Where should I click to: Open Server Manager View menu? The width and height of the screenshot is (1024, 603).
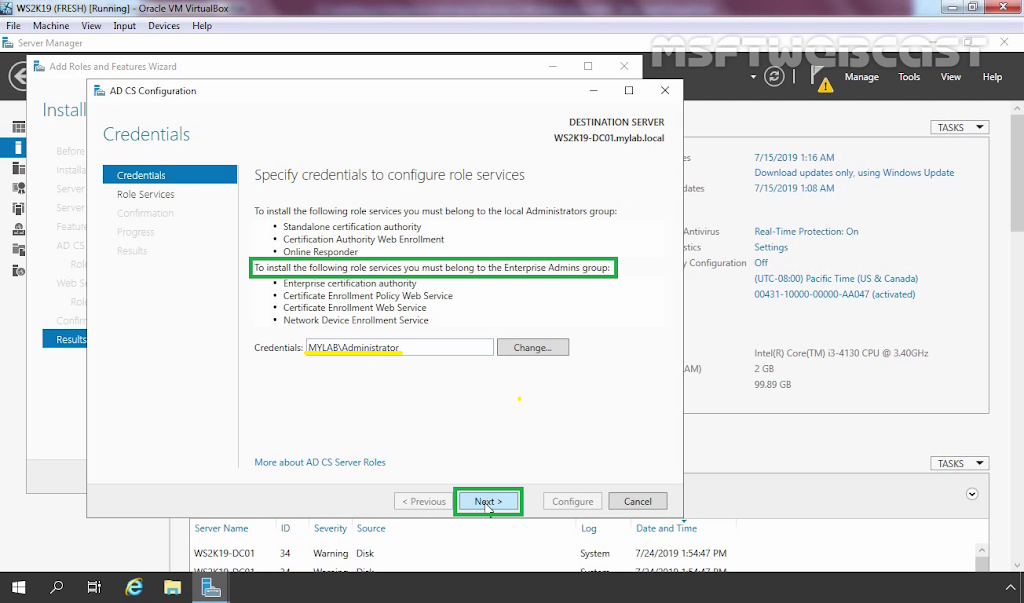pyautogui.click(x=950, y=76)
